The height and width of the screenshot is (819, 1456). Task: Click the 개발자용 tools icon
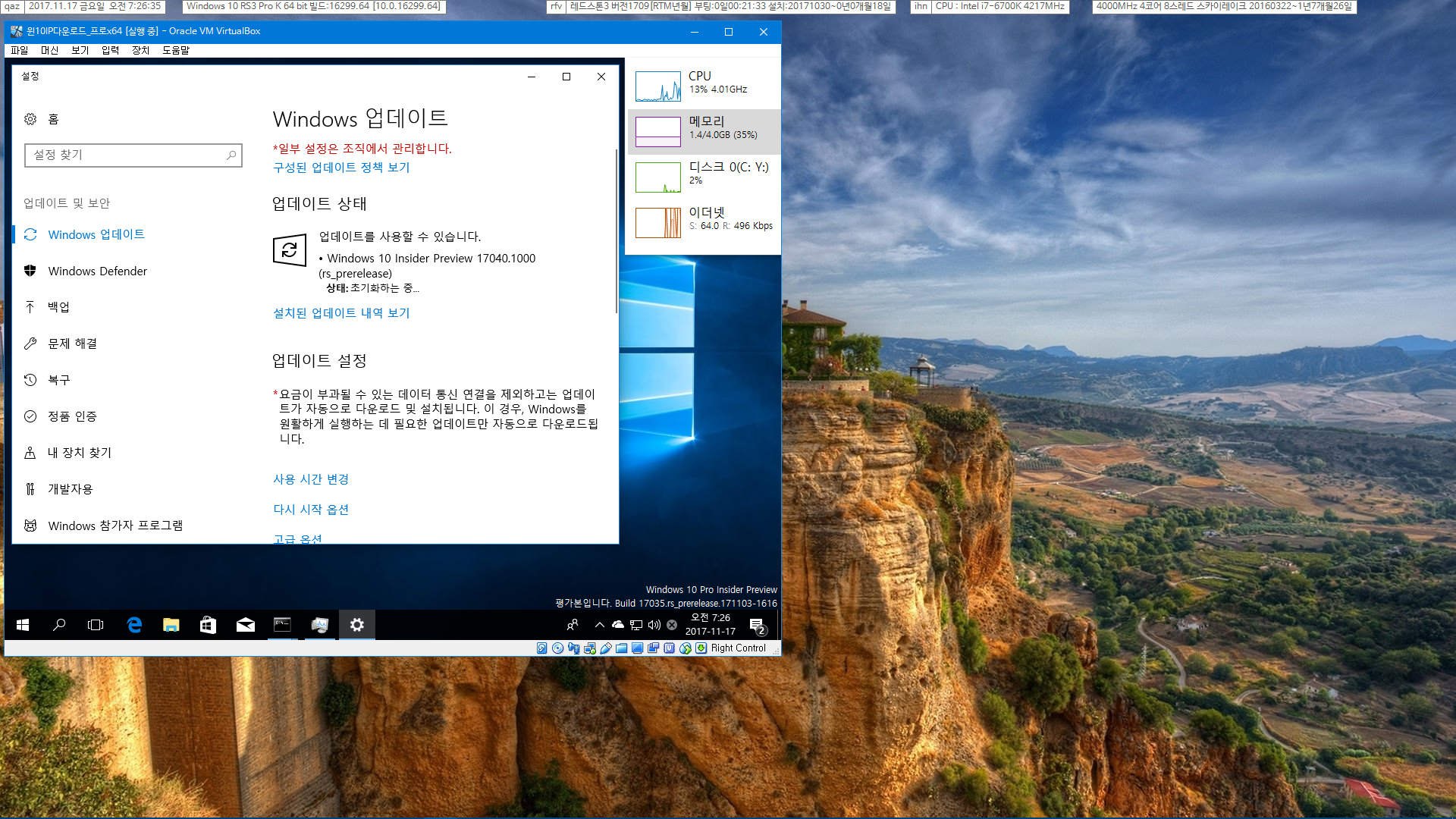(x=30, y=489)
